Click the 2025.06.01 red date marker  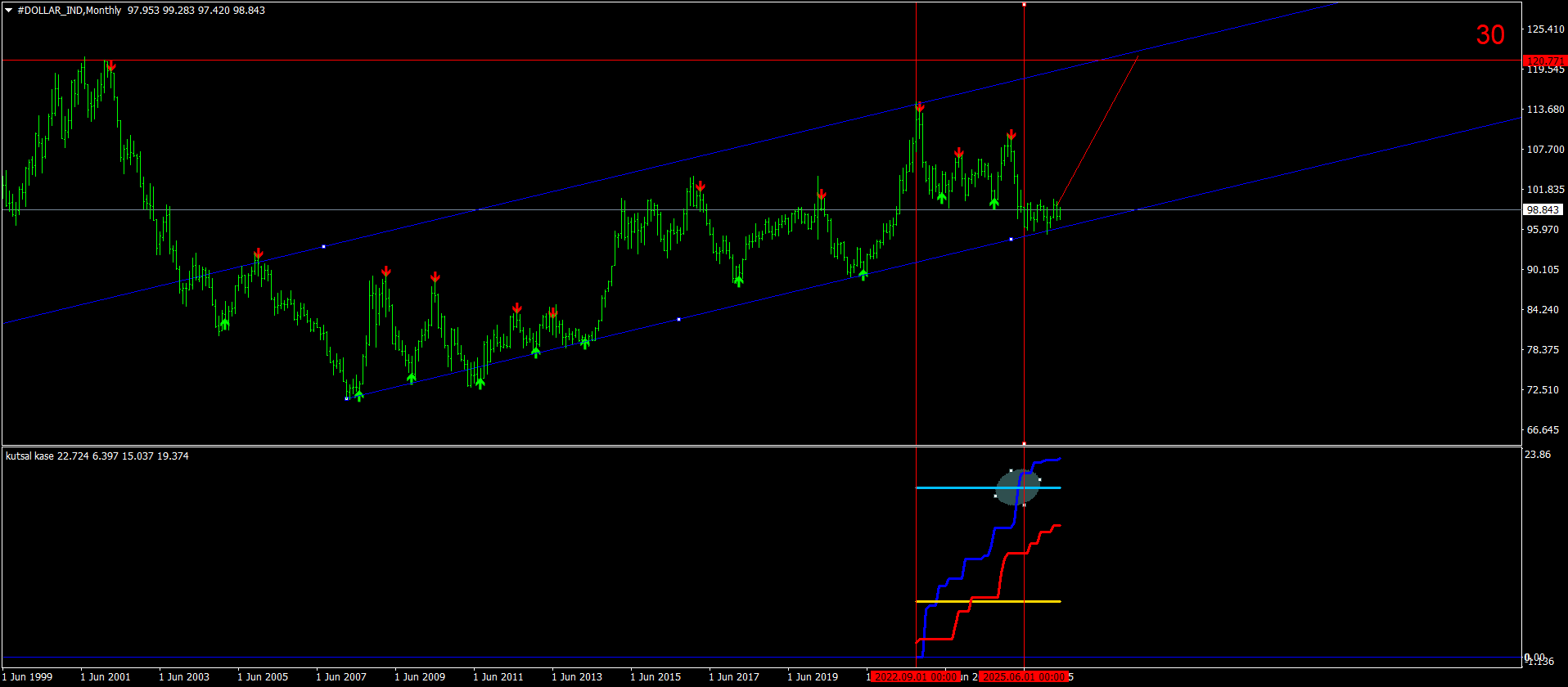click(x=1024, y=677)
